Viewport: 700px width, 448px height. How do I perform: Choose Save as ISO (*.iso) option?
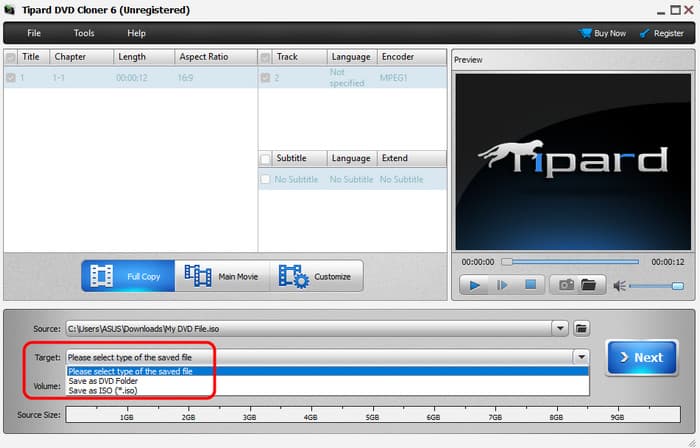[328, 390]
